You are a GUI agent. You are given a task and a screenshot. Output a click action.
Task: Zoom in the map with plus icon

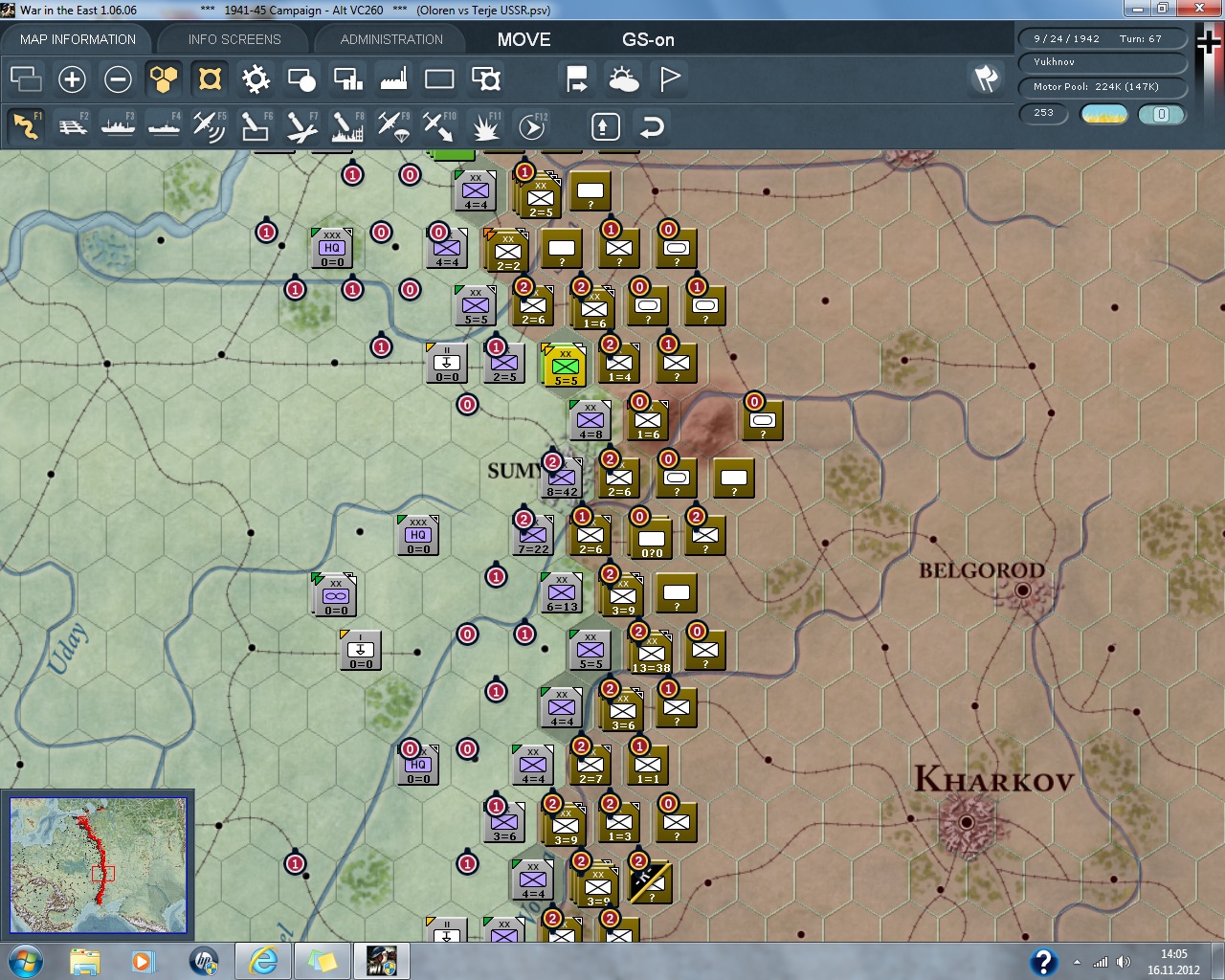pyautogui.click(x=72, y=78)
